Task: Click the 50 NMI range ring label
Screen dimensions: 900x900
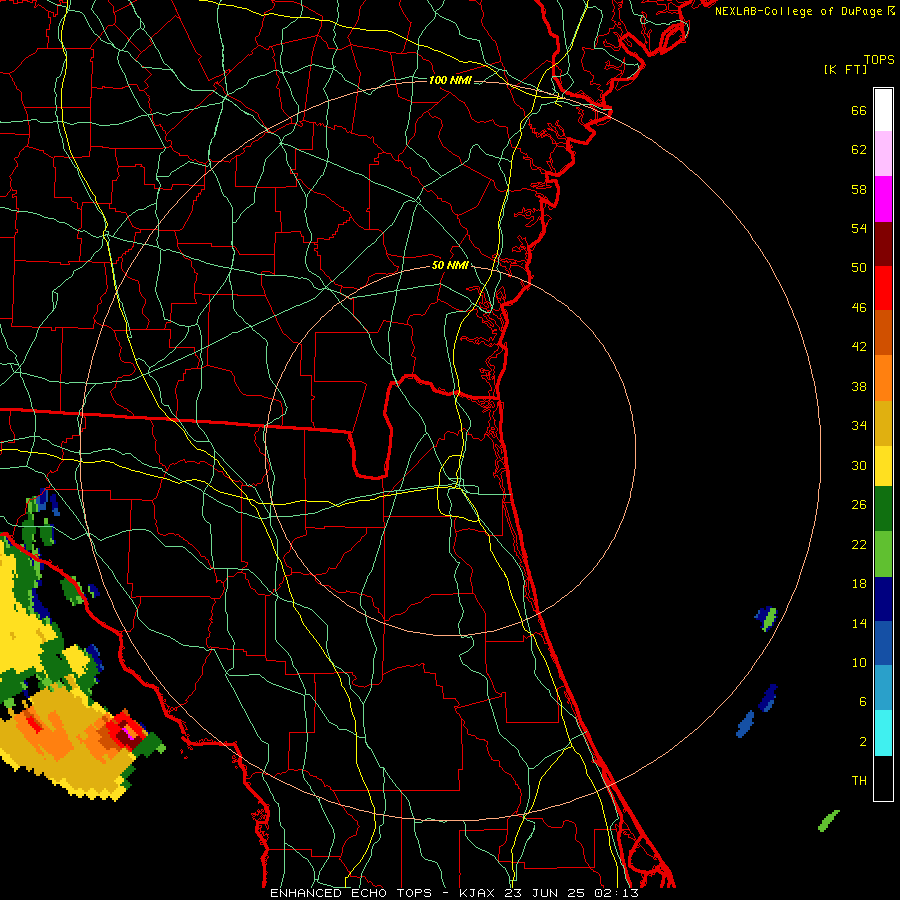Action: 450,265
